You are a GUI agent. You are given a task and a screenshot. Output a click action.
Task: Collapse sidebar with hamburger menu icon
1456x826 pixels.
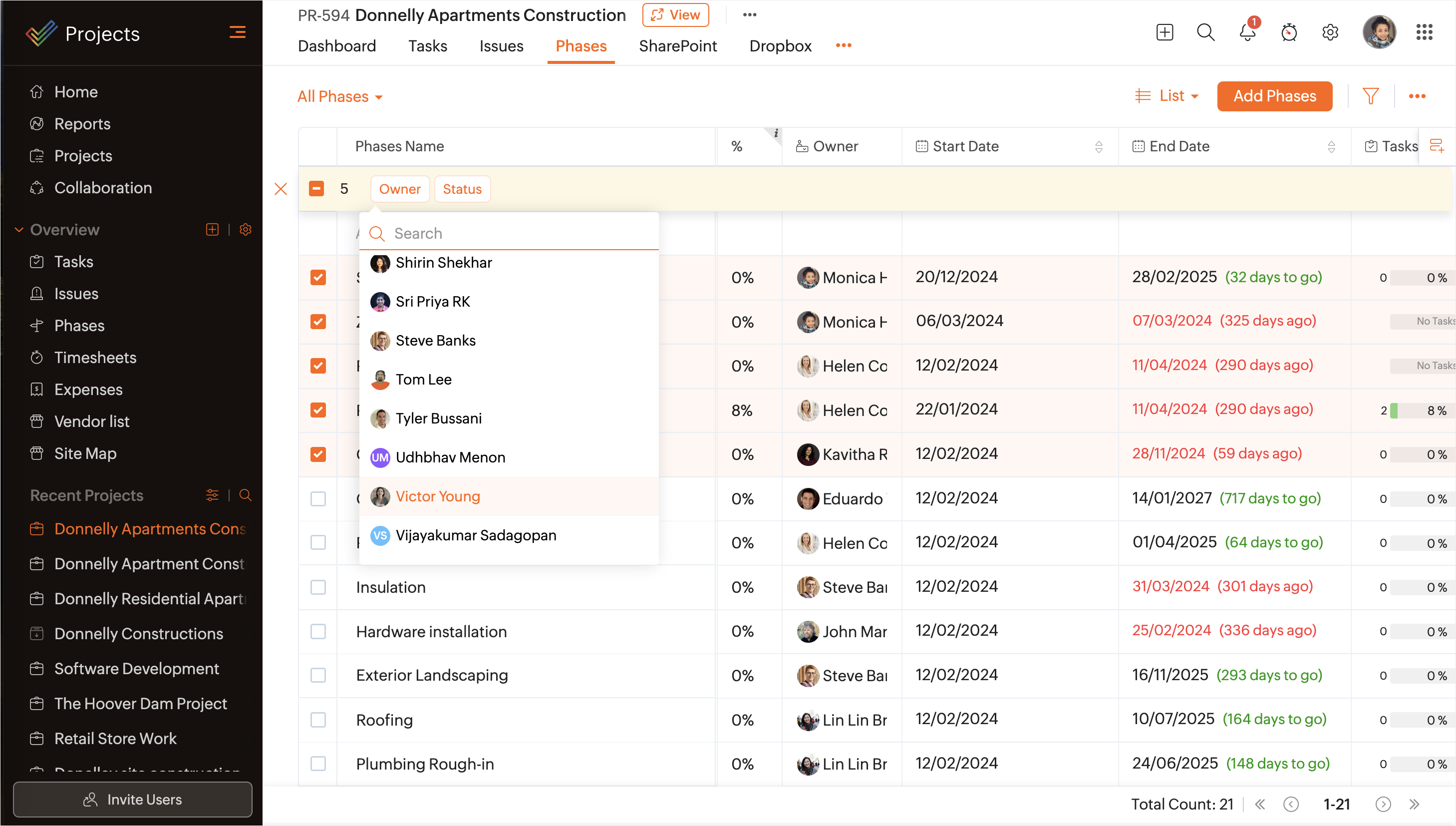tap(237, 32)
